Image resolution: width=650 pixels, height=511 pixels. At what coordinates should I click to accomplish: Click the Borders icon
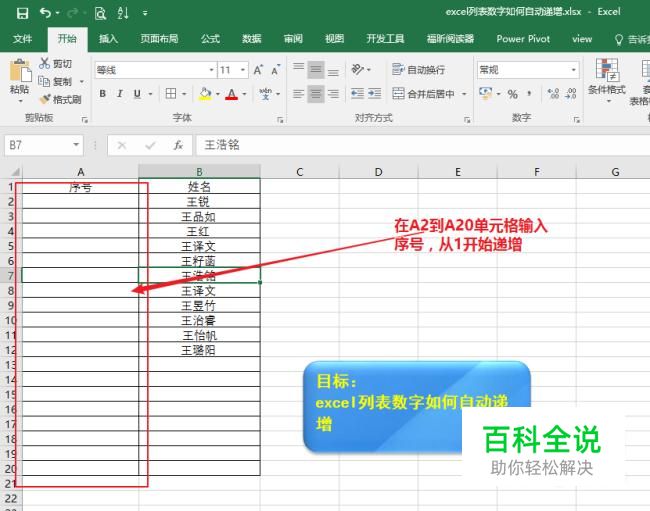[171, 94]
